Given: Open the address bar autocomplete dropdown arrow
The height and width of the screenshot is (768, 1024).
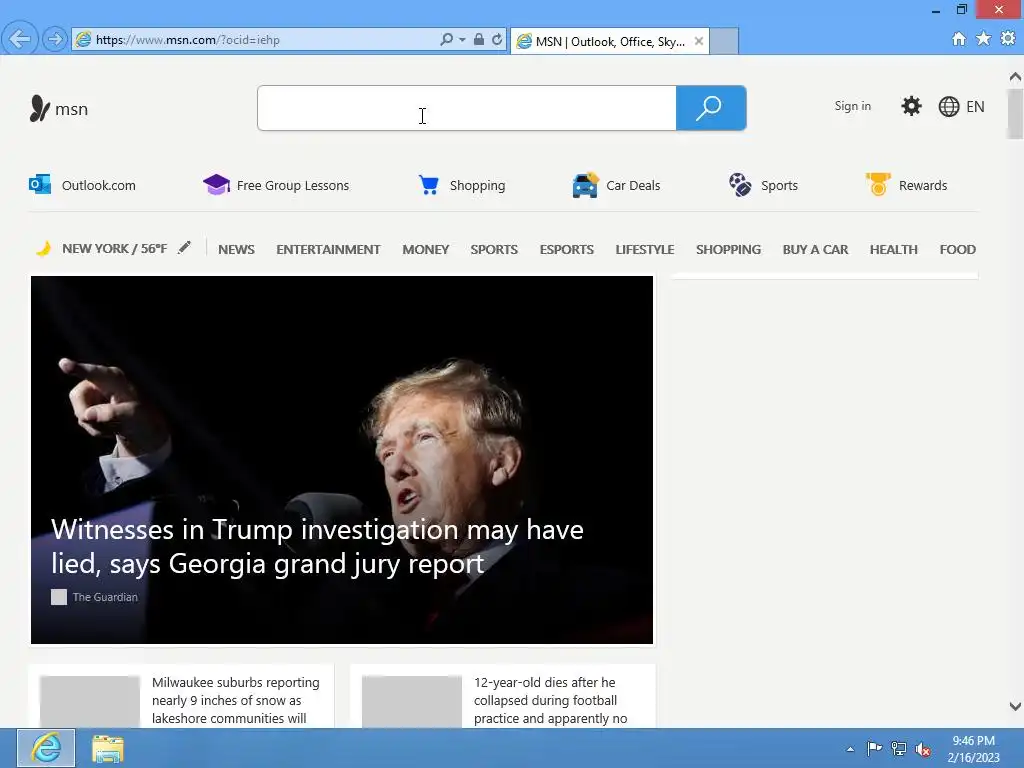Looking at the screenshot, I should click(462, 39).
